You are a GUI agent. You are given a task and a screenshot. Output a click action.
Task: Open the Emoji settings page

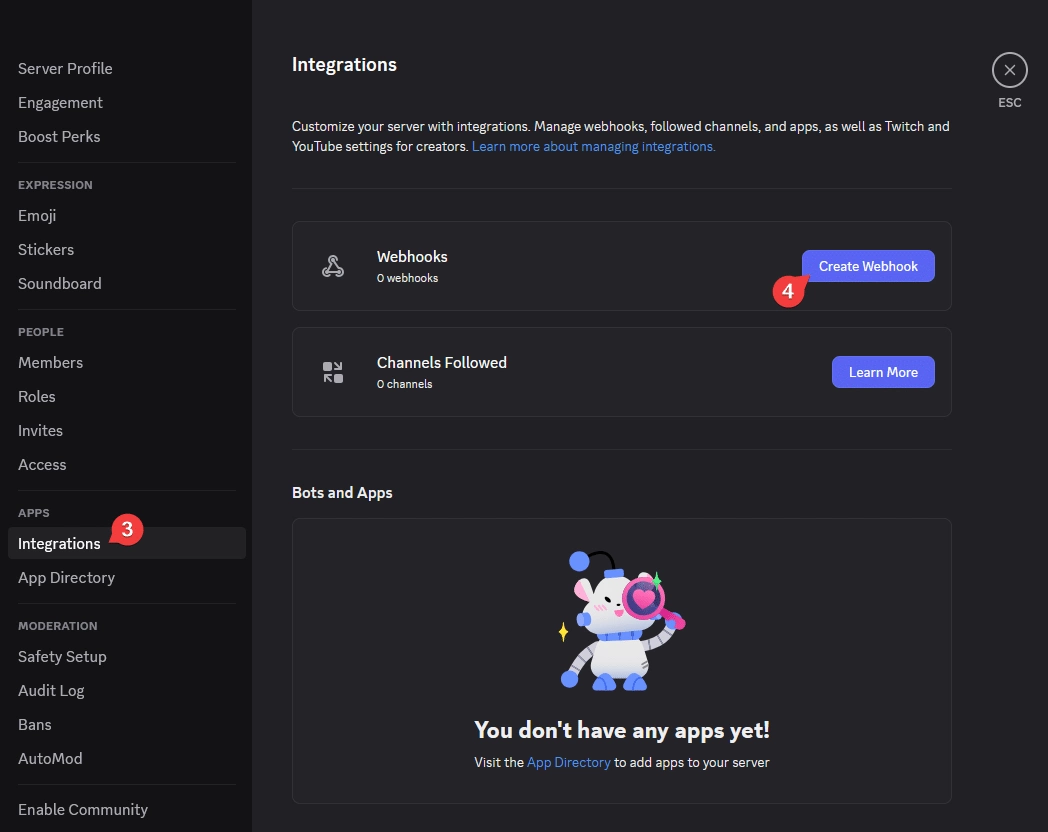[x=37, y=215]
